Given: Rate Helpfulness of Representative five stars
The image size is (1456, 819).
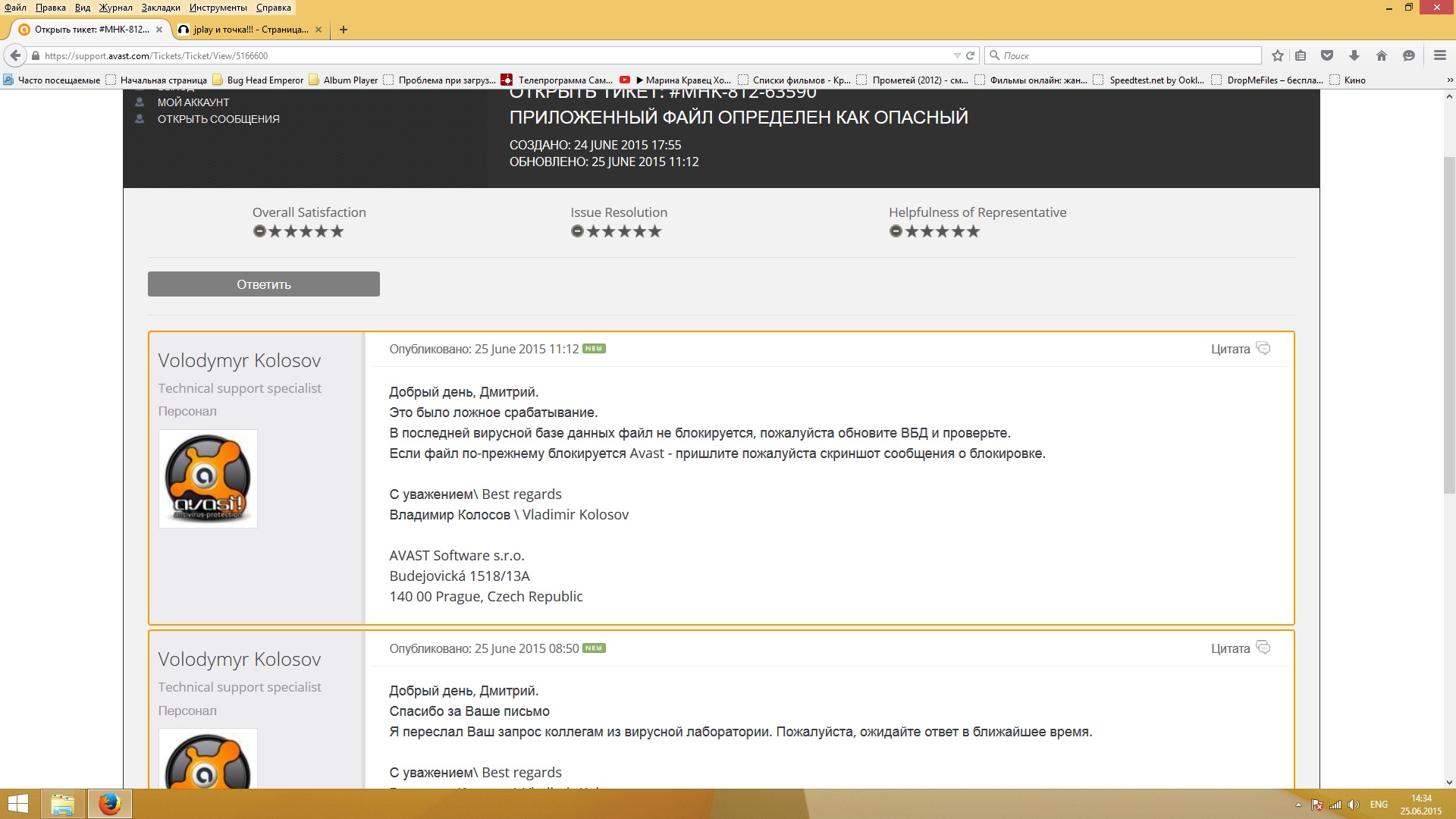Looking at the screenshot, I should pyautogui.click(x=973, y=231).
